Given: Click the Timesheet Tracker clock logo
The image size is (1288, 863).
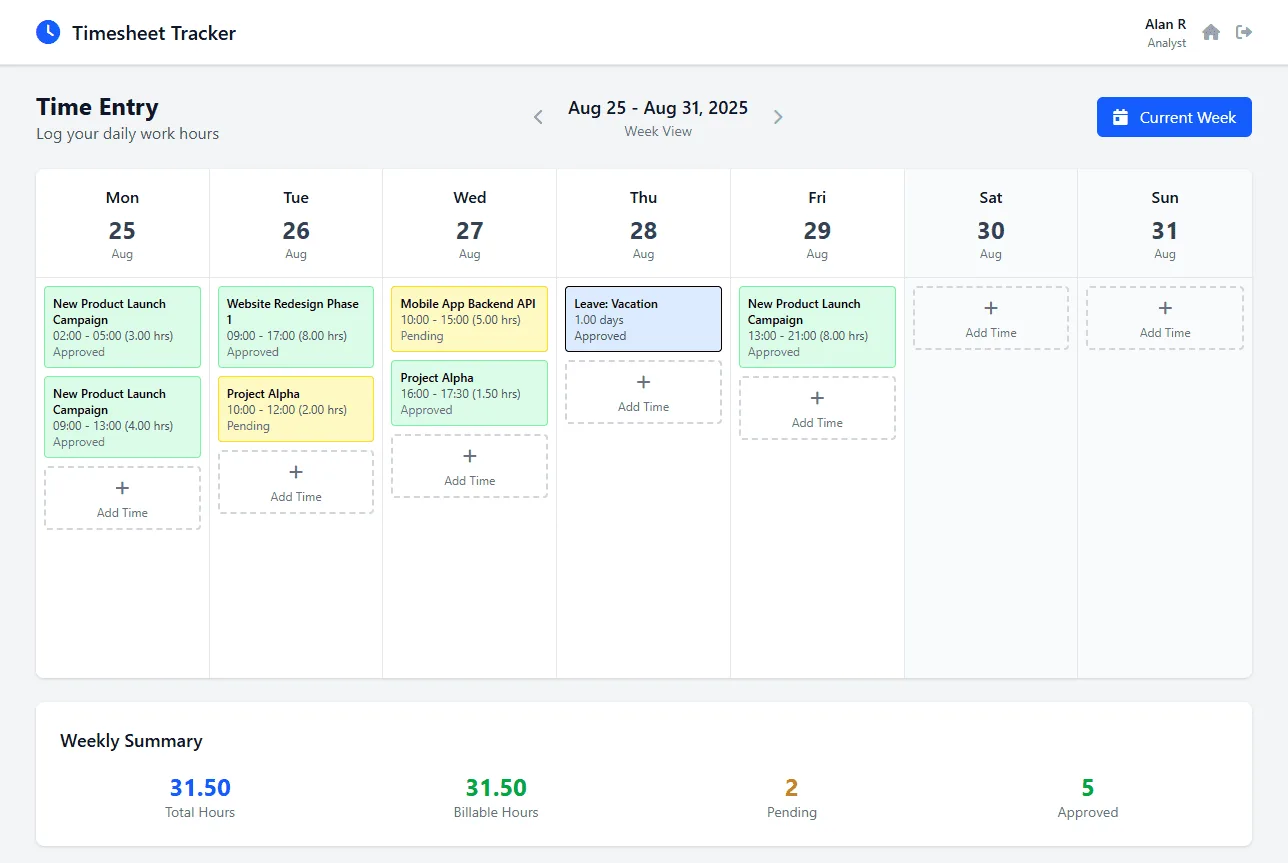Looking at the screenshot, I should point(47,32).
